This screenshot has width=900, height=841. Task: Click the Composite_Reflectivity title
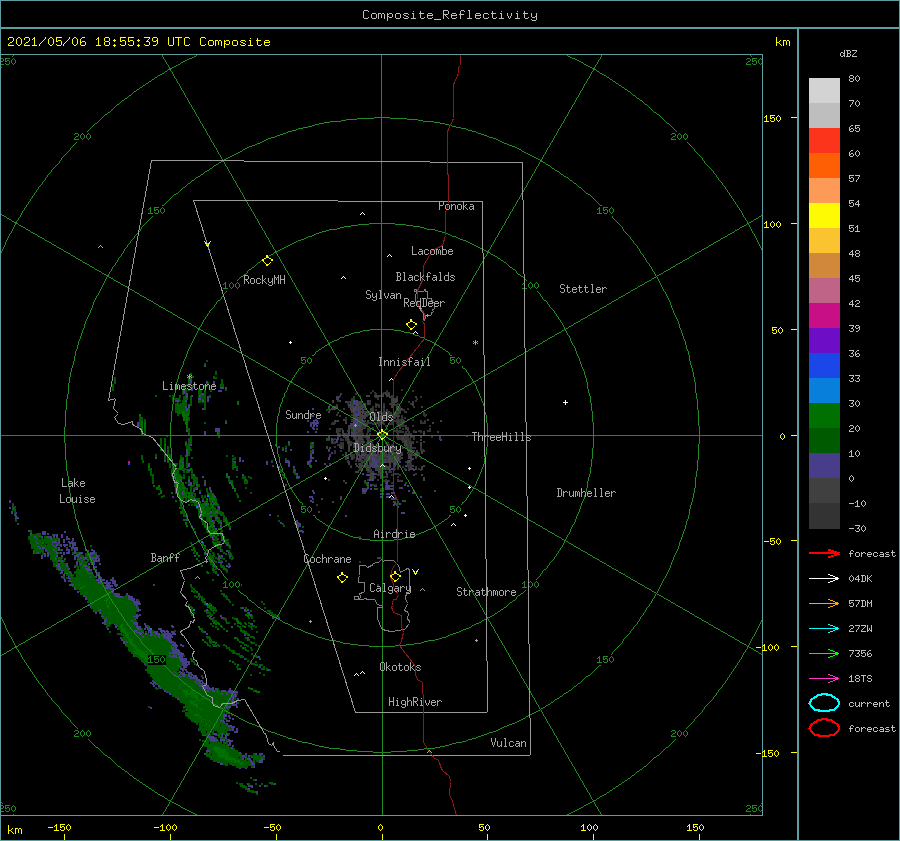450,15
